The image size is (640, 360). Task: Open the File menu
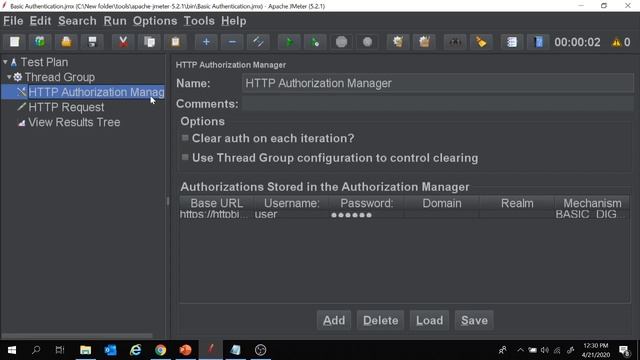pyautogui.click(x=13, y=21)
